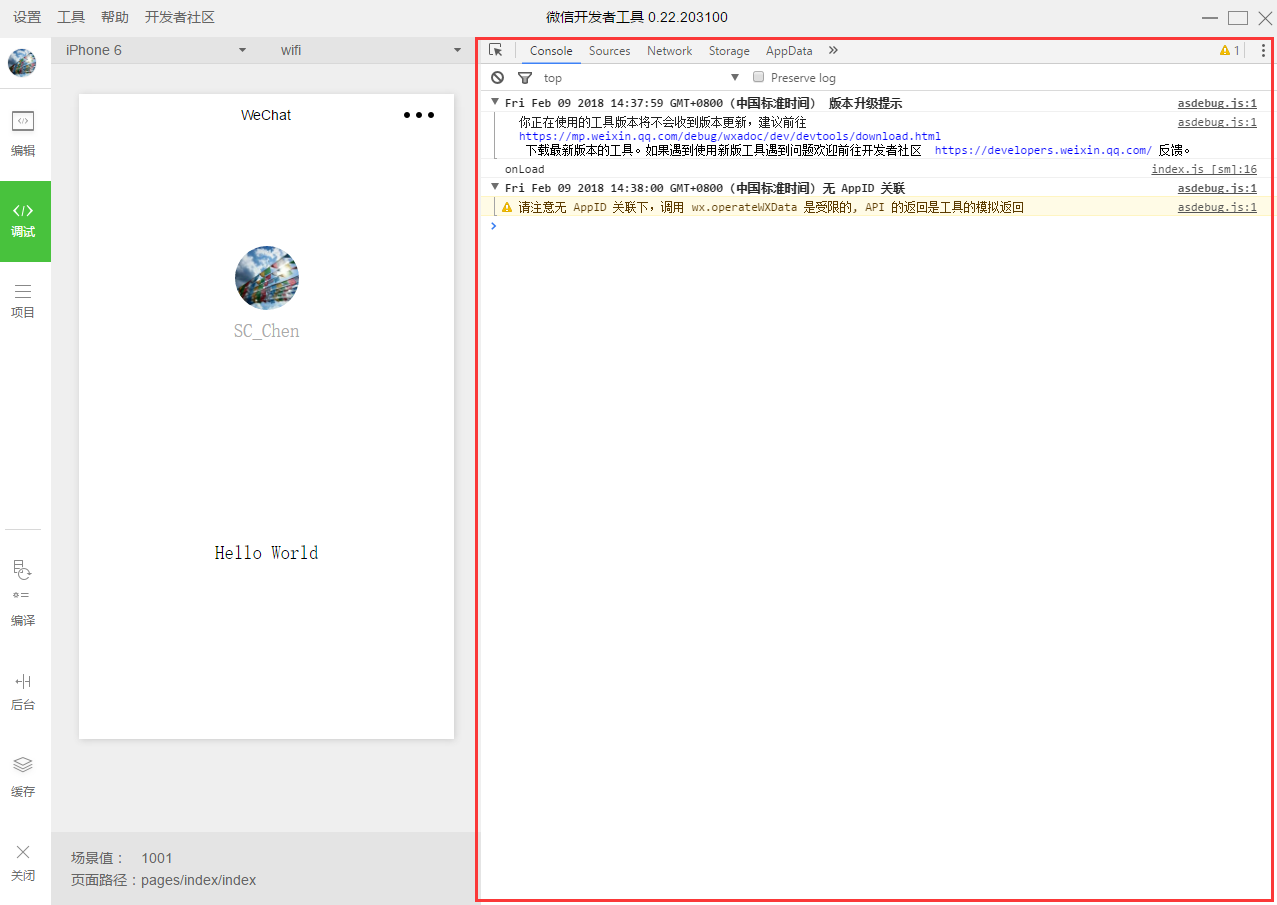The height and width of the screenshot is (905, 1277).
Task: Toggle the console filter funnel icon
Action: [x=524, y=77]
